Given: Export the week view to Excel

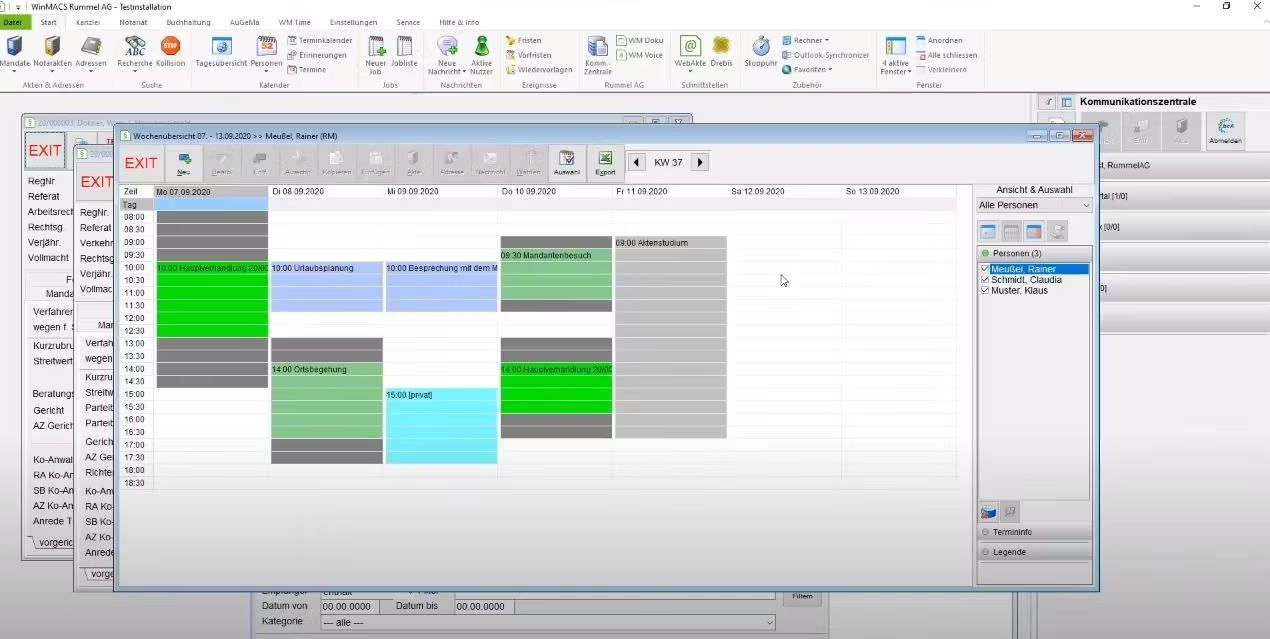Looking at the screenshot, I should pos(605,164).
